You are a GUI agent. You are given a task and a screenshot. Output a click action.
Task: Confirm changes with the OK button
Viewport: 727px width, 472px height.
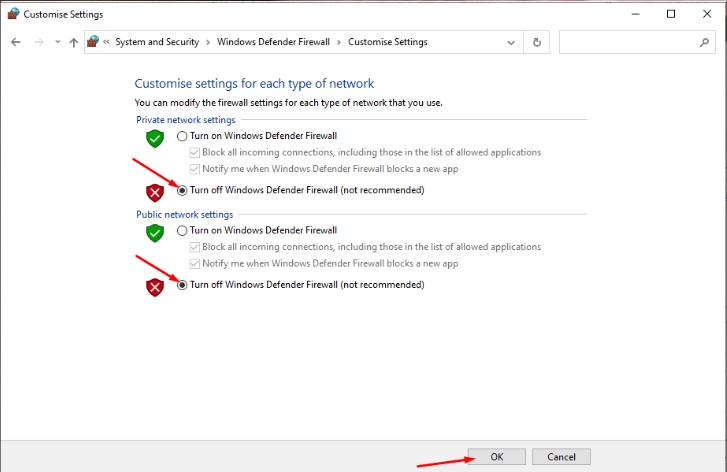[497, 457]
